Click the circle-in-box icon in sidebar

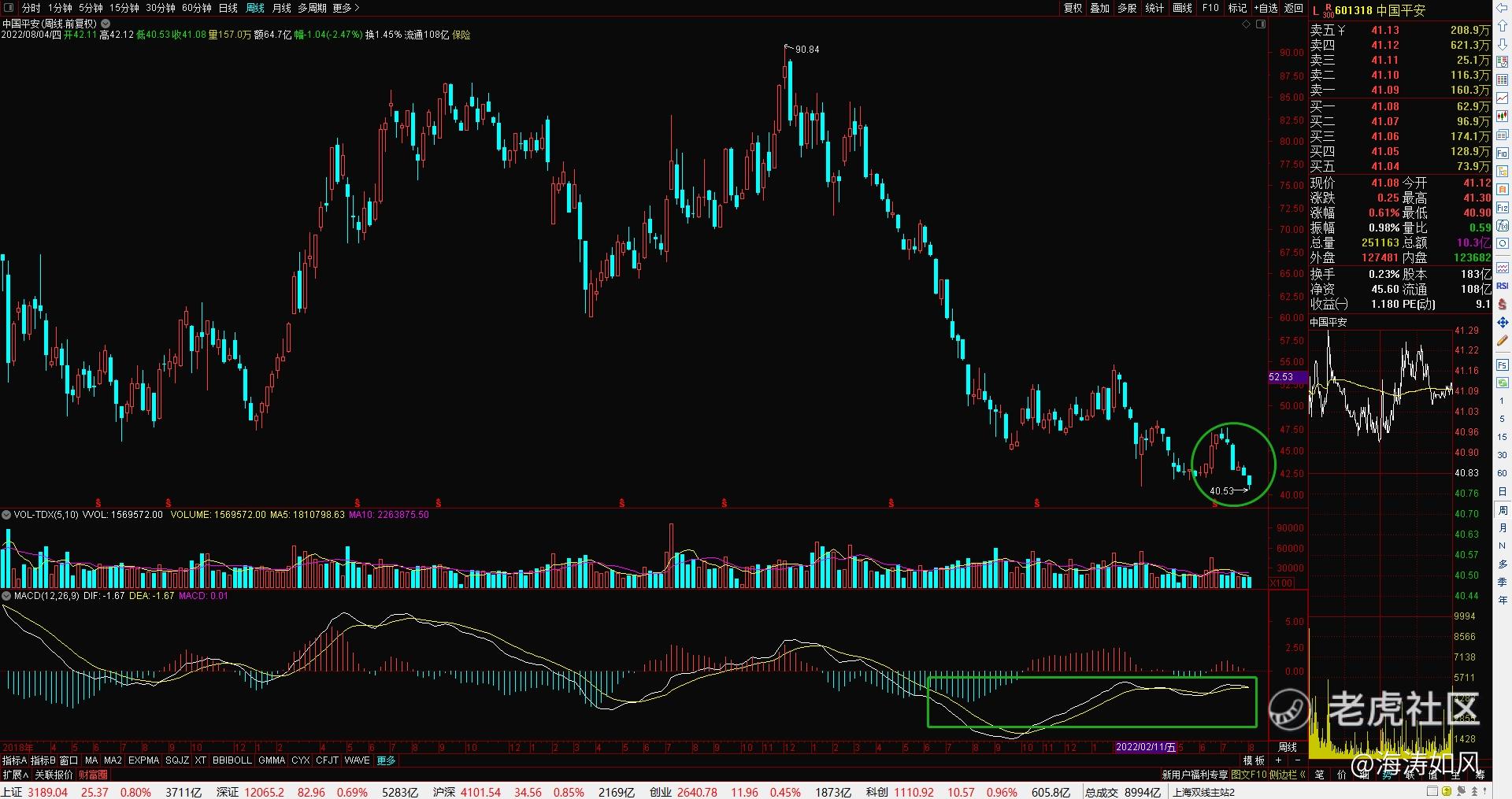[1502, 243]
